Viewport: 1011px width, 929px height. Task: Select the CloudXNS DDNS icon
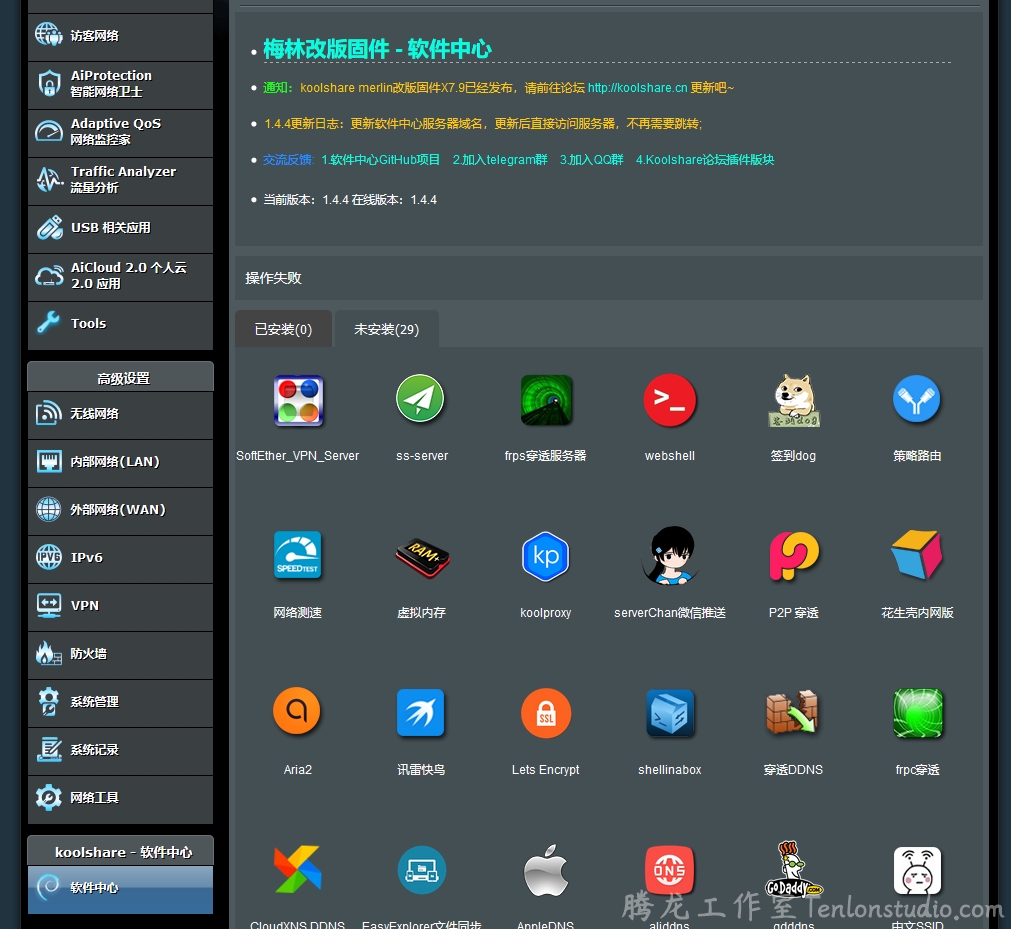(x=297, y=869)
